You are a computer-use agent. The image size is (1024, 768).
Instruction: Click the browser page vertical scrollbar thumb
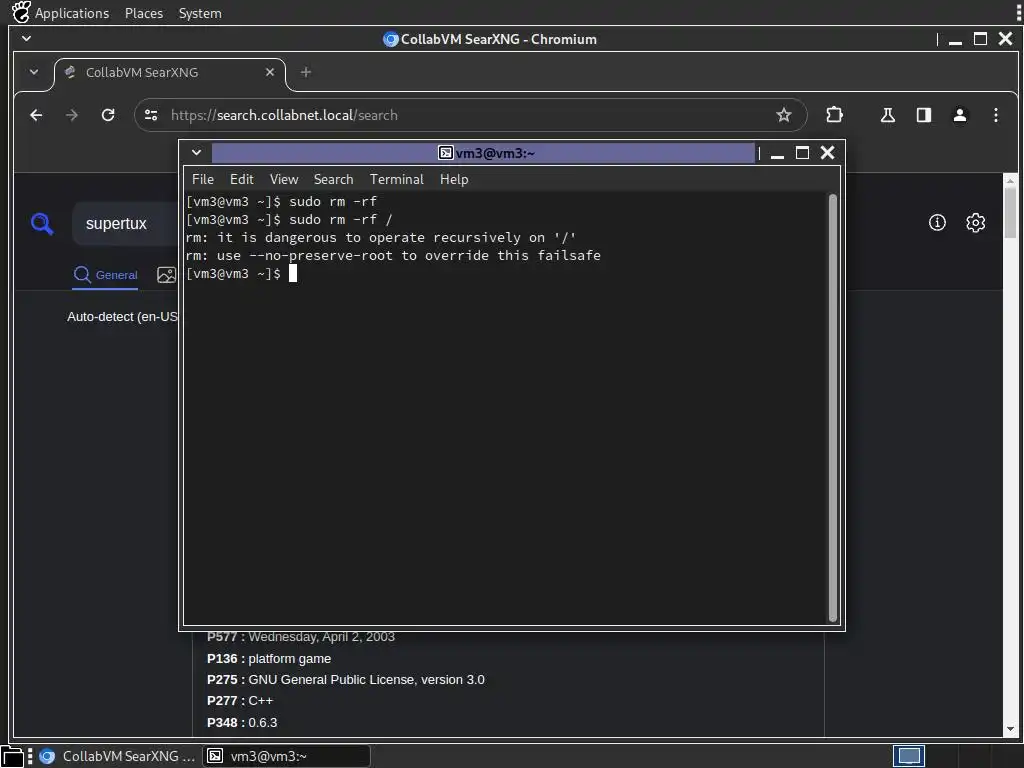1010,212
